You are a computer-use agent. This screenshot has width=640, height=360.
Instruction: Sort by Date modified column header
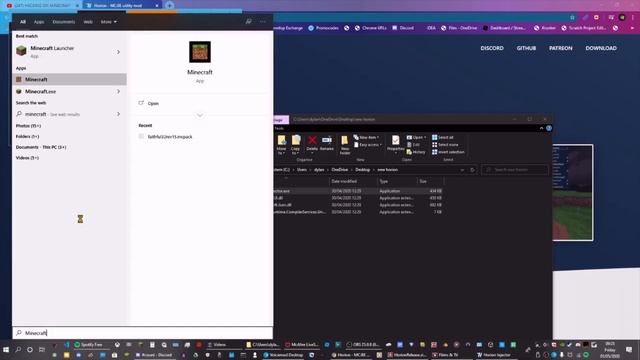tap(353, 181)
